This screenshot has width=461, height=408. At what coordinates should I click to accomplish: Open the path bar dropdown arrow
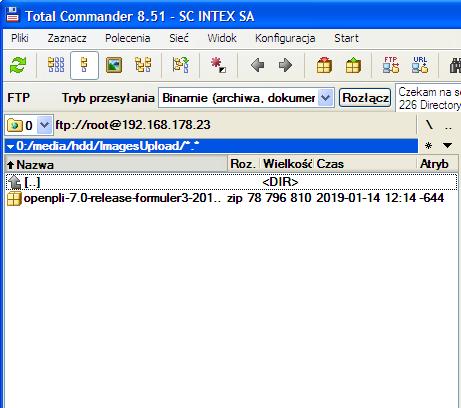pyautogui.click(x=10, y=146)
